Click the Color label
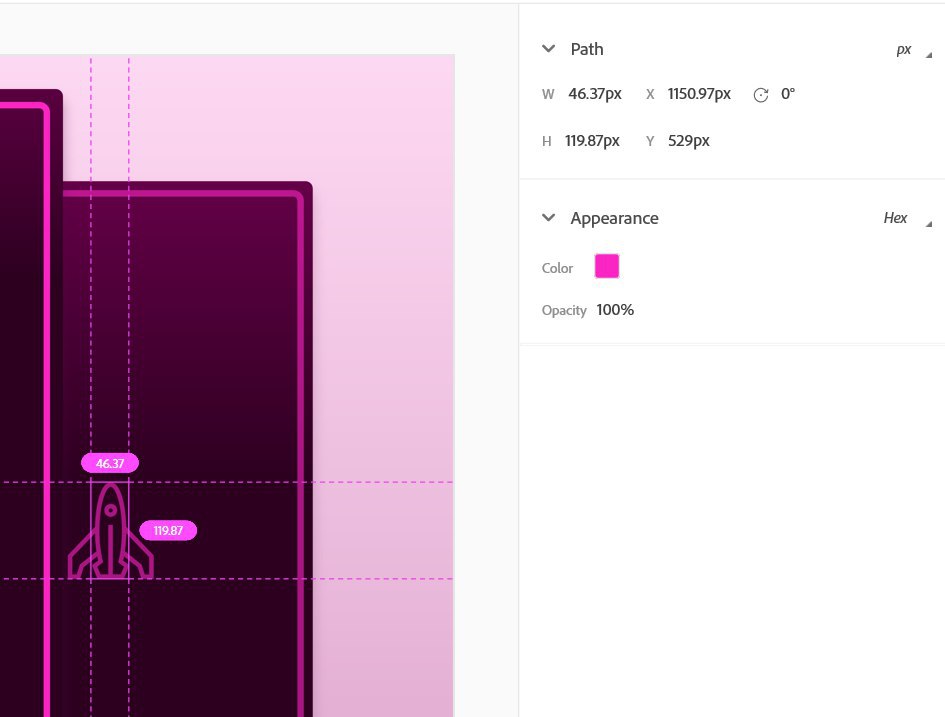This screenshot has height=717, width=945. (x=557, y=268)
